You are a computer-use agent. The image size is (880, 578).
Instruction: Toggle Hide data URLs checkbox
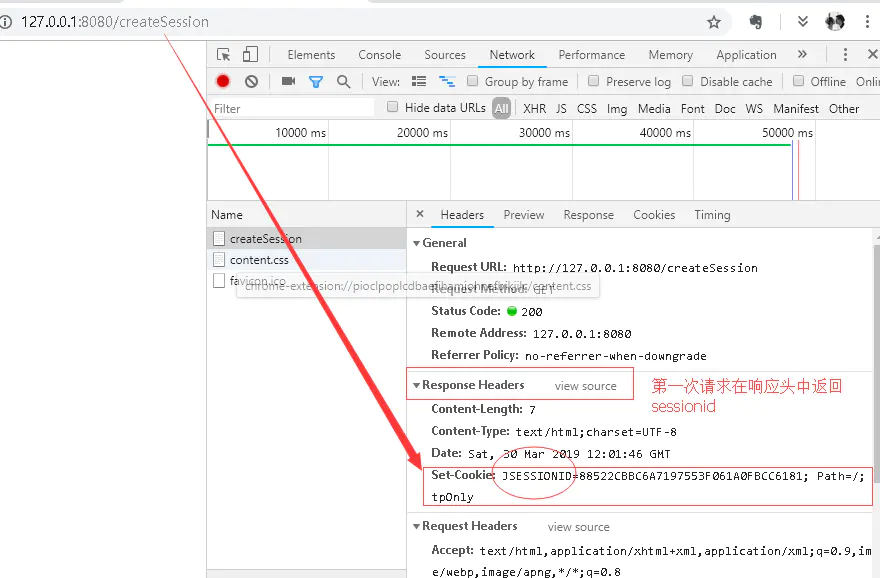point(392,107)
